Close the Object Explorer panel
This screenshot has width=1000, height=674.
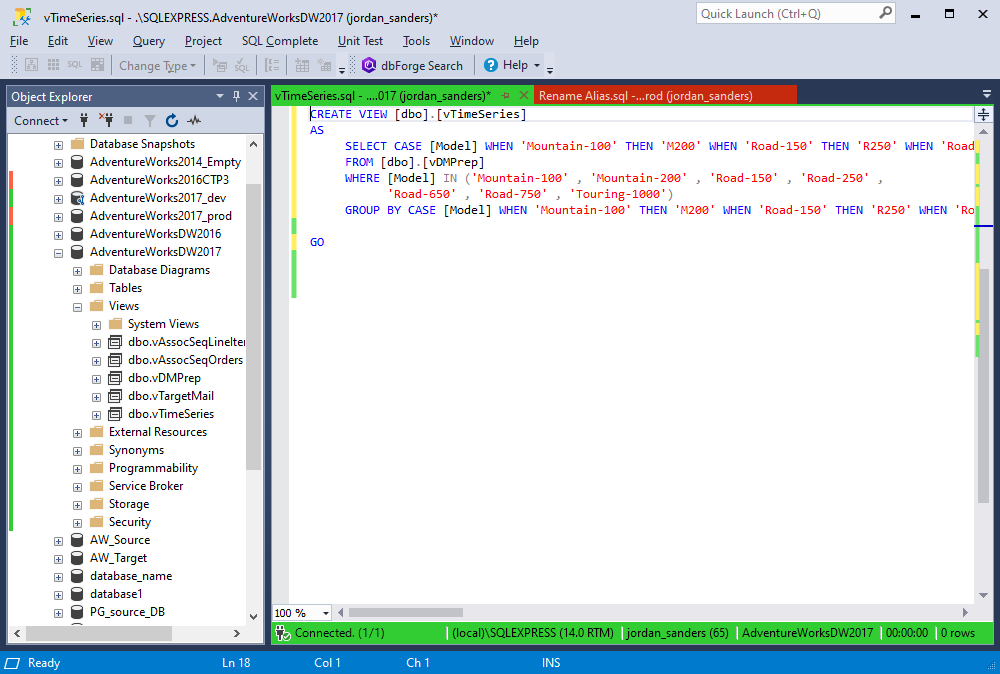point(253,96)
